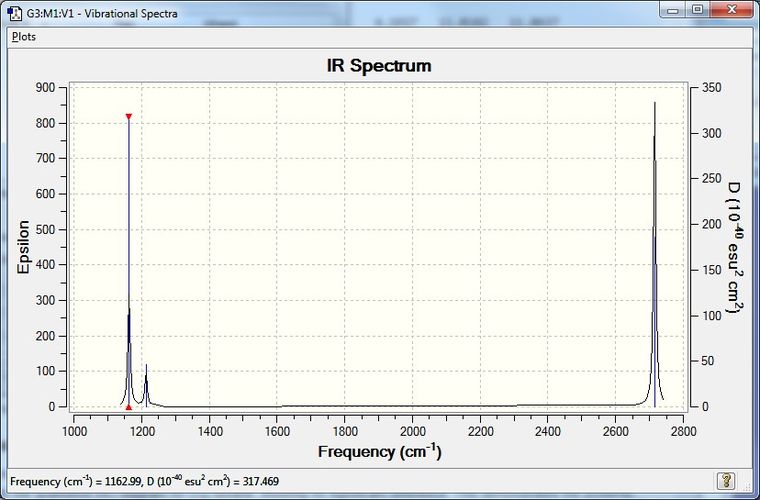
Task: Click the G3:M1:V1 window title text
Action: tap(102, 13)
